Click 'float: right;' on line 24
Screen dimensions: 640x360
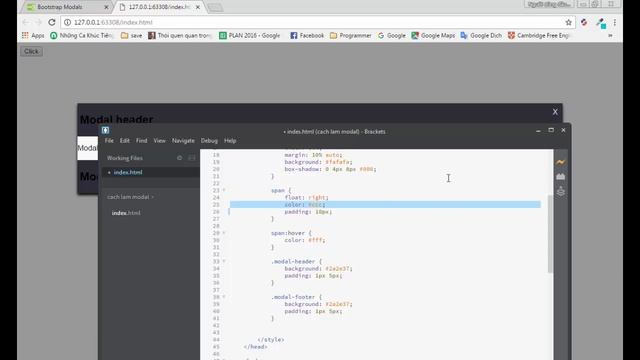[x=307, y=198]
